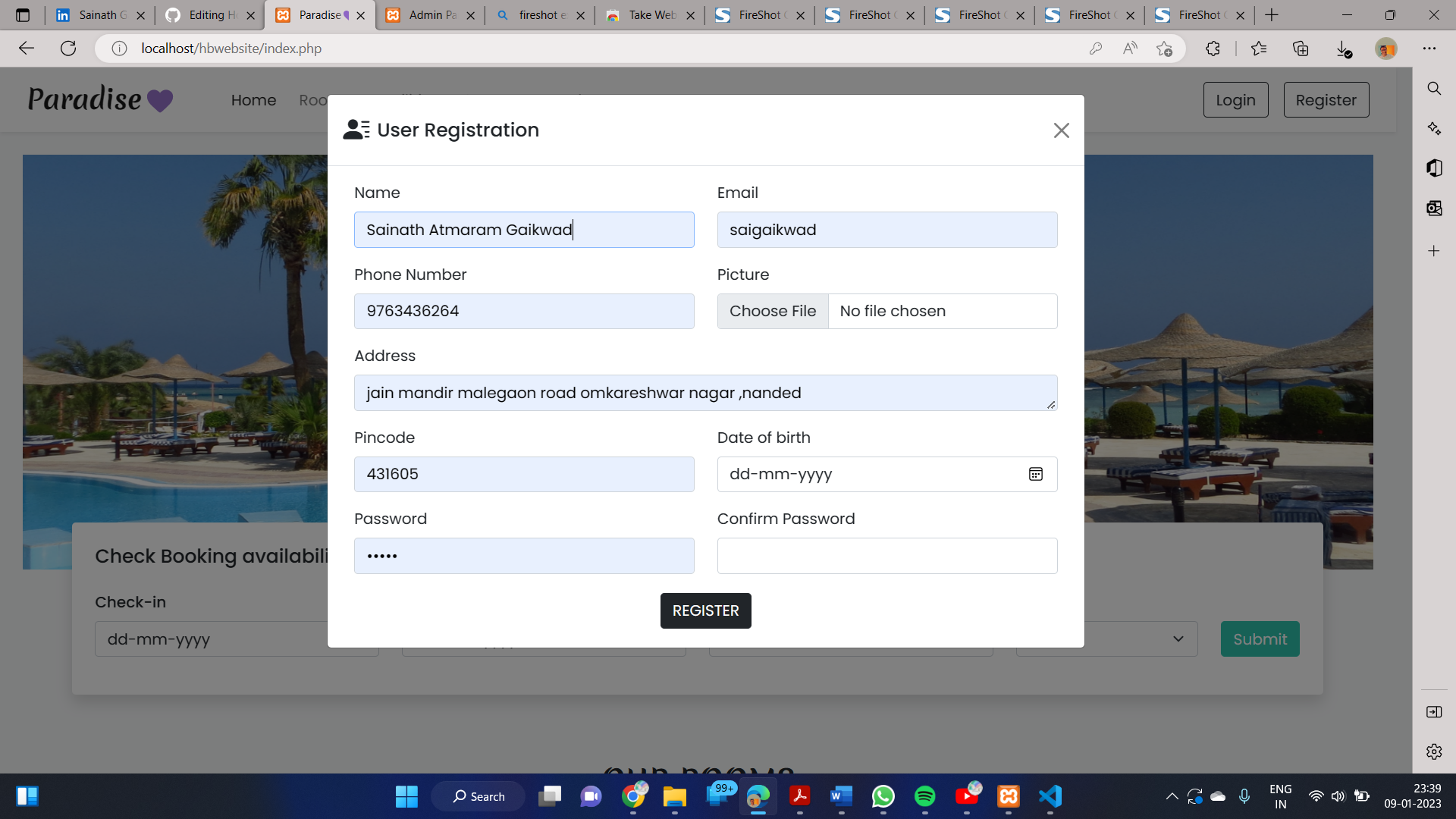Screen dimensions: 1456x819
Task: Open search in the Edge sidebar
Action: [x=1433, y=89]
